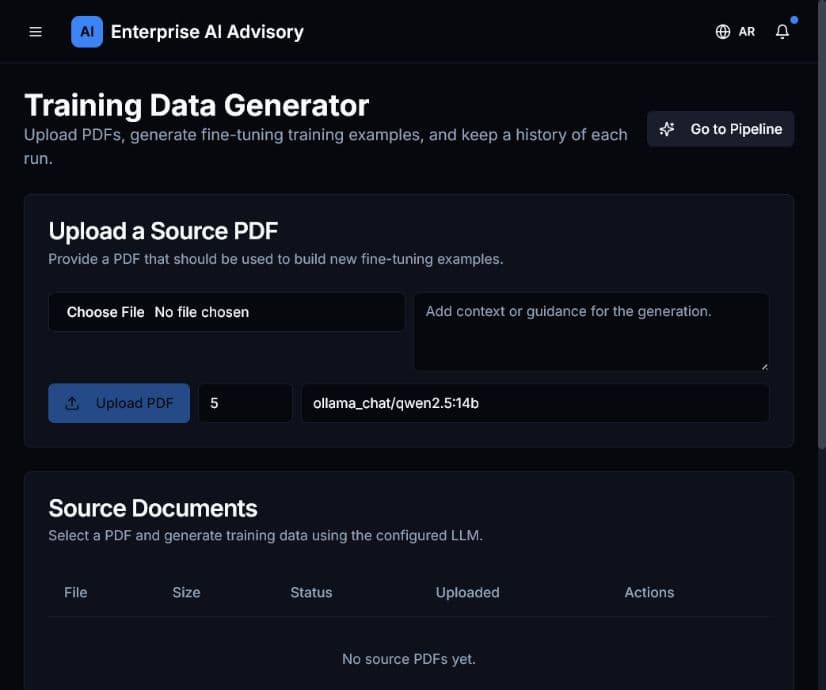Click the sparkle icon on Go to Pipeline
The width and height of the screenshot is (826, 690).
(x=667, y=129)
